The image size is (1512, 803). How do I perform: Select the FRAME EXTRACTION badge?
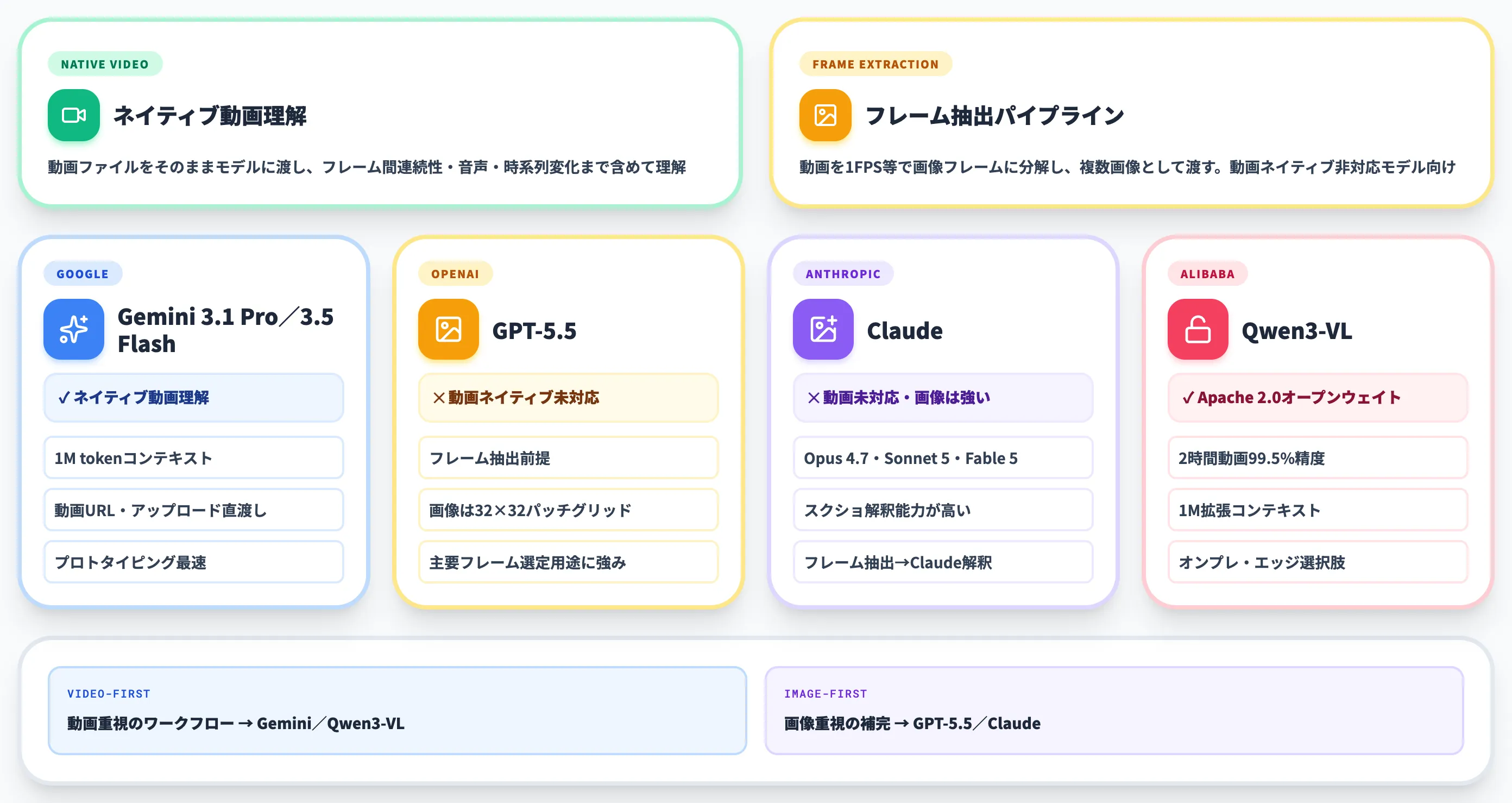pyautogui.click(x=875, y=64)
